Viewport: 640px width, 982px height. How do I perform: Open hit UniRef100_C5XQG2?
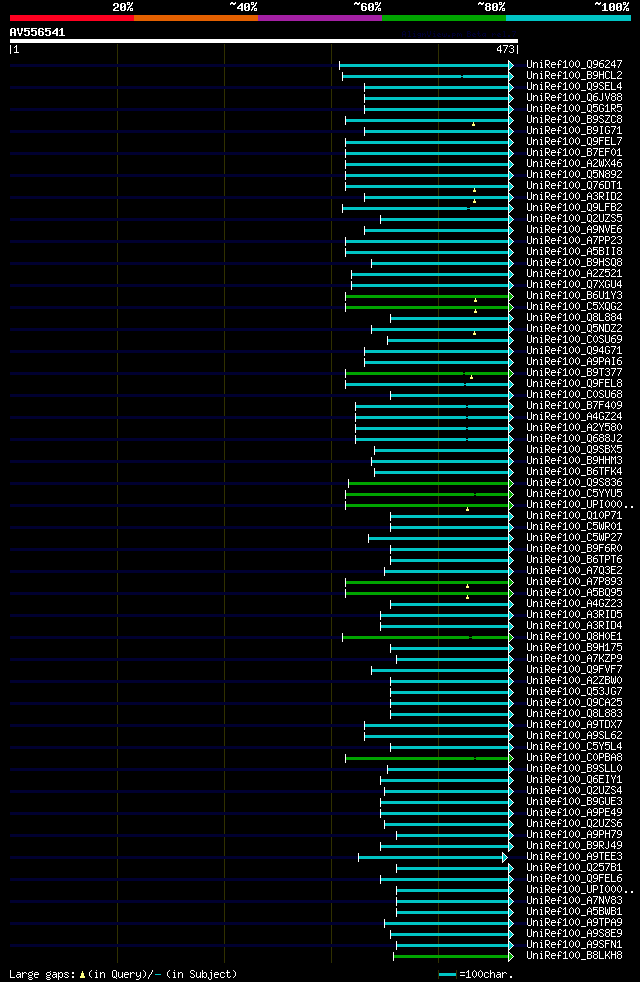tap(574, 307)
